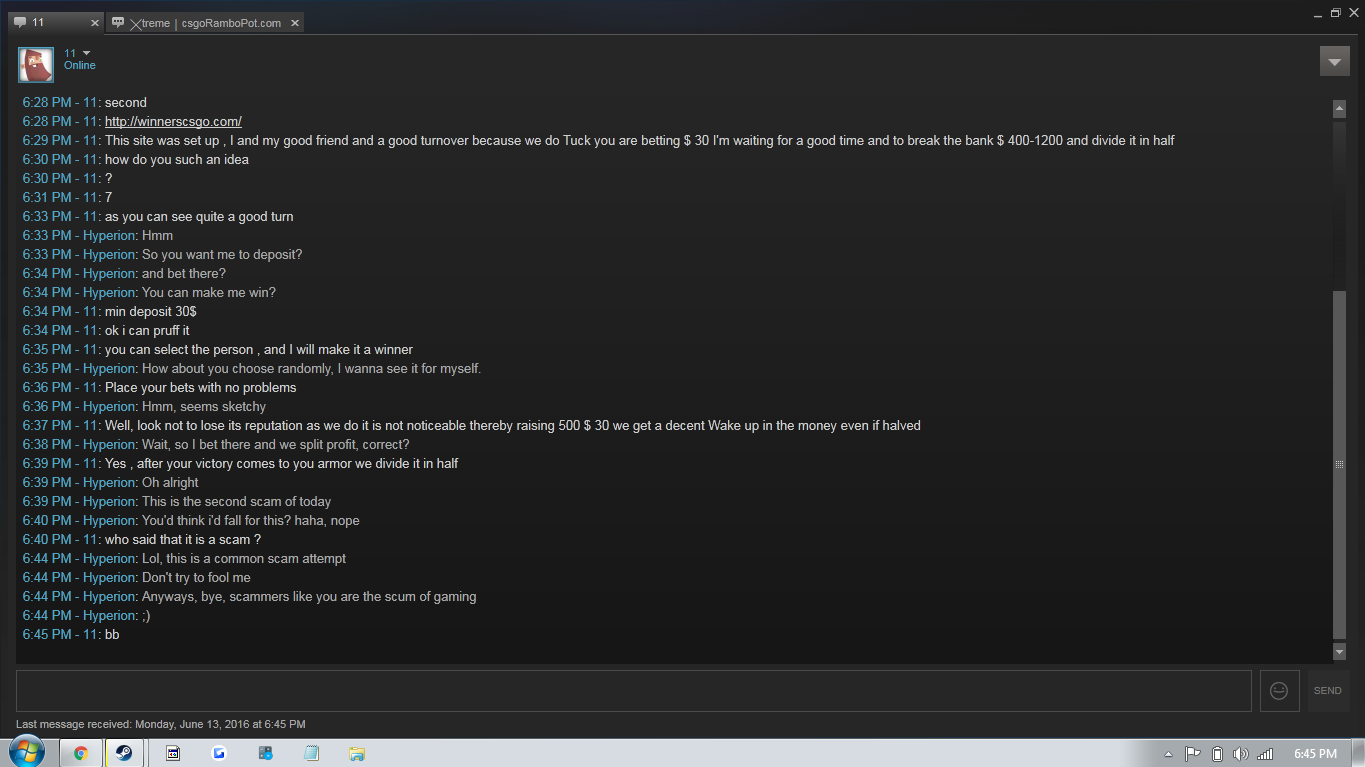Open the chat options dropdown at top right

(x=1335, y=61)
